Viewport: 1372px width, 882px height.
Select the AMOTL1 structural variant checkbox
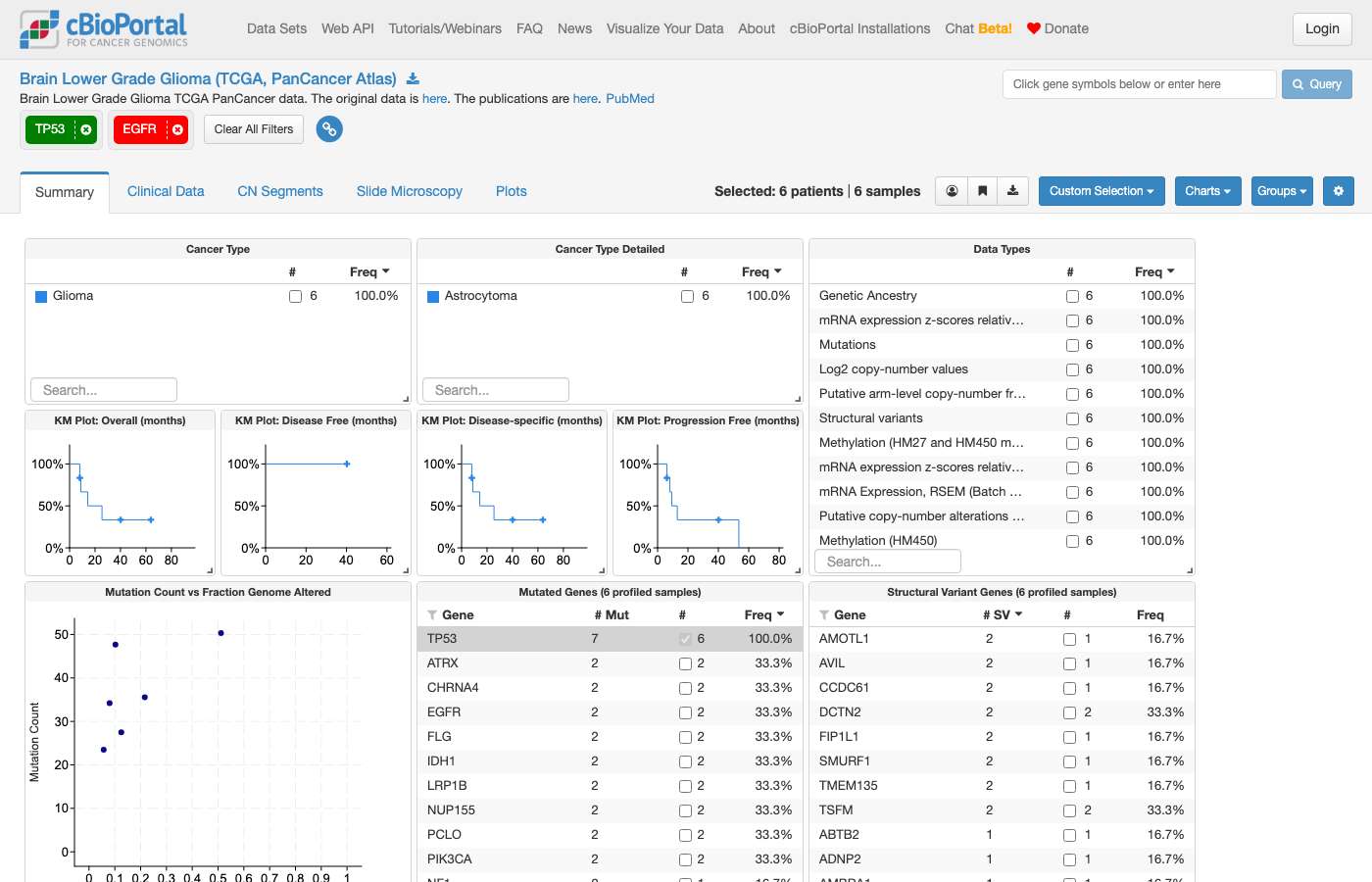pyautogui.click(x=1069, y=639)
